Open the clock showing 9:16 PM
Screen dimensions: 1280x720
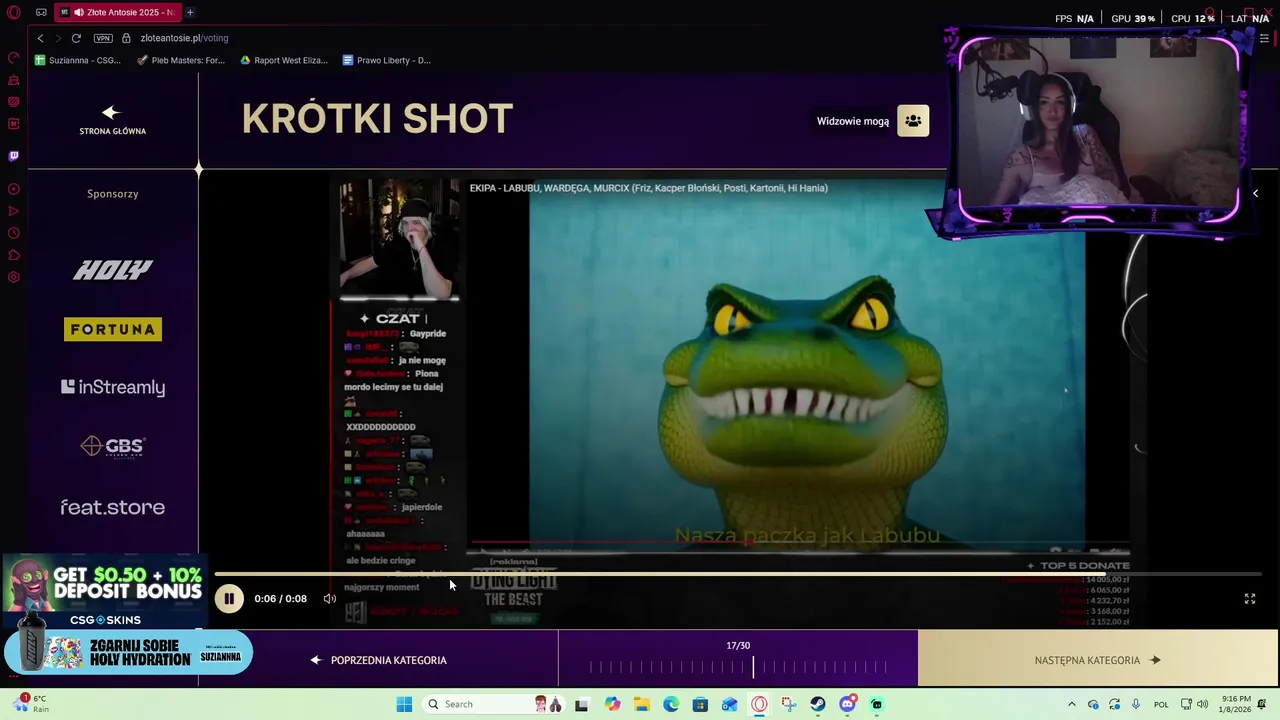[x=1236, y=704]
